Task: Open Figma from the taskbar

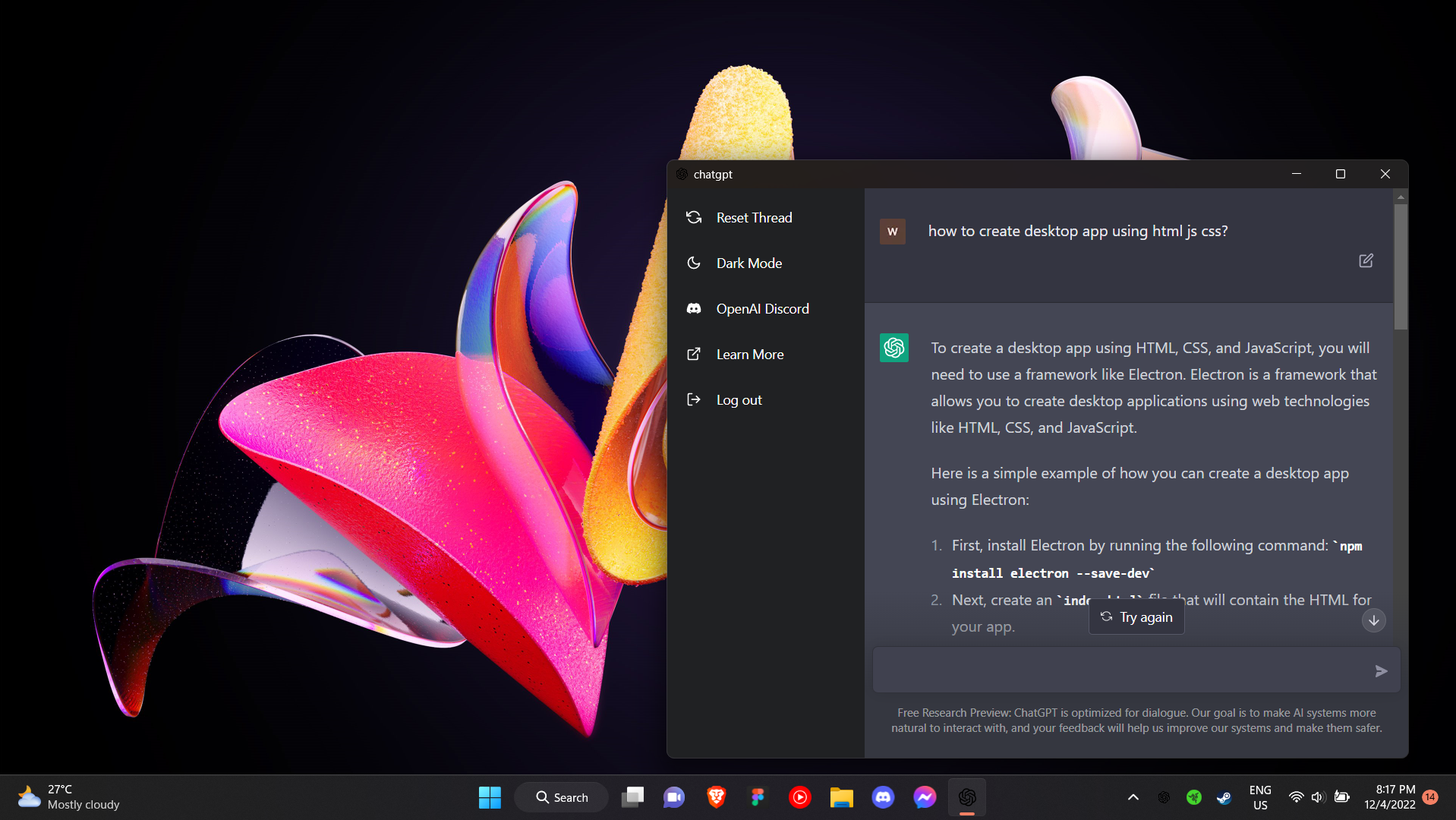Action: (x=758, y=797)
